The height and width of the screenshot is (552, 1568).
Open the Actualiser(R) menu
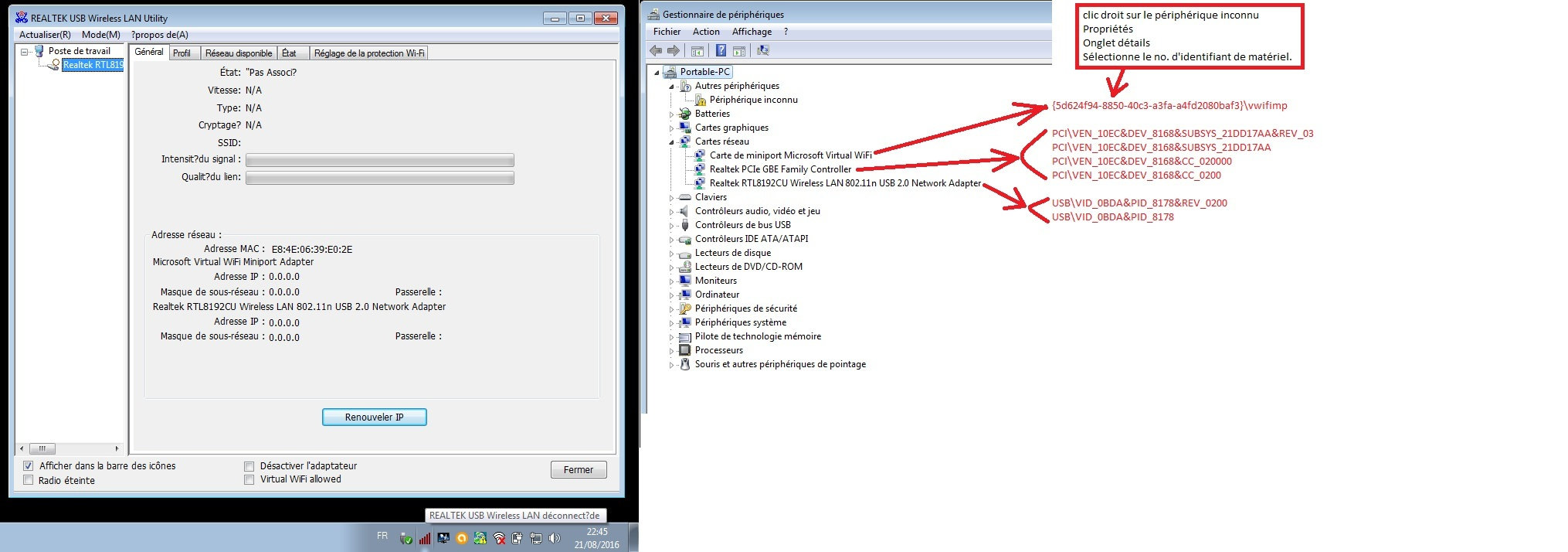[45, 35]
